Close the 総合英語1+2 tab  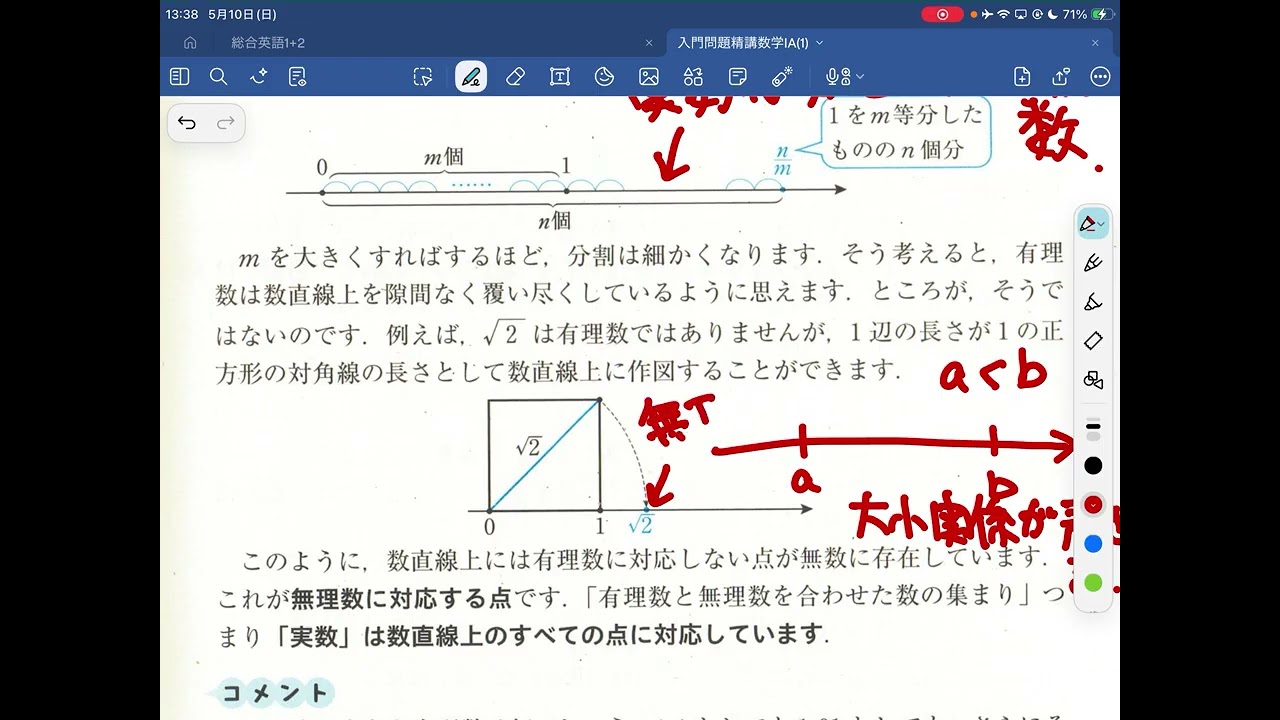(649, 43)
